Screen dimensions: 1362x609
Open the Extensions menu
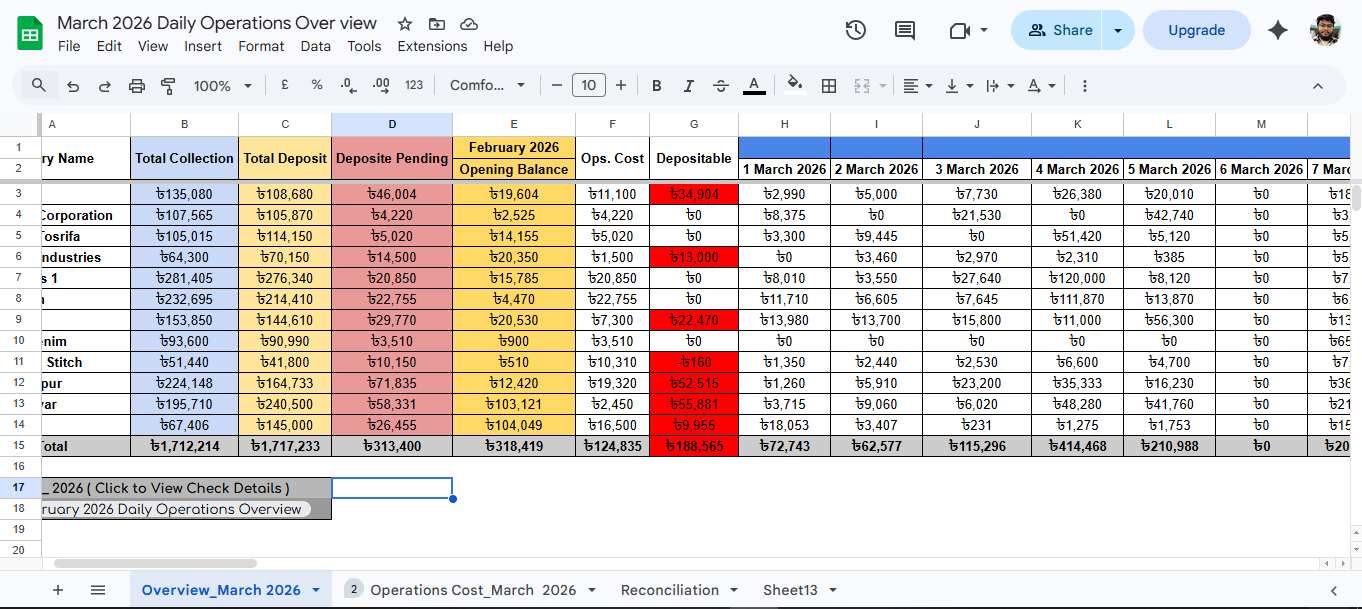pyautogui.click(x=432, y=46)
